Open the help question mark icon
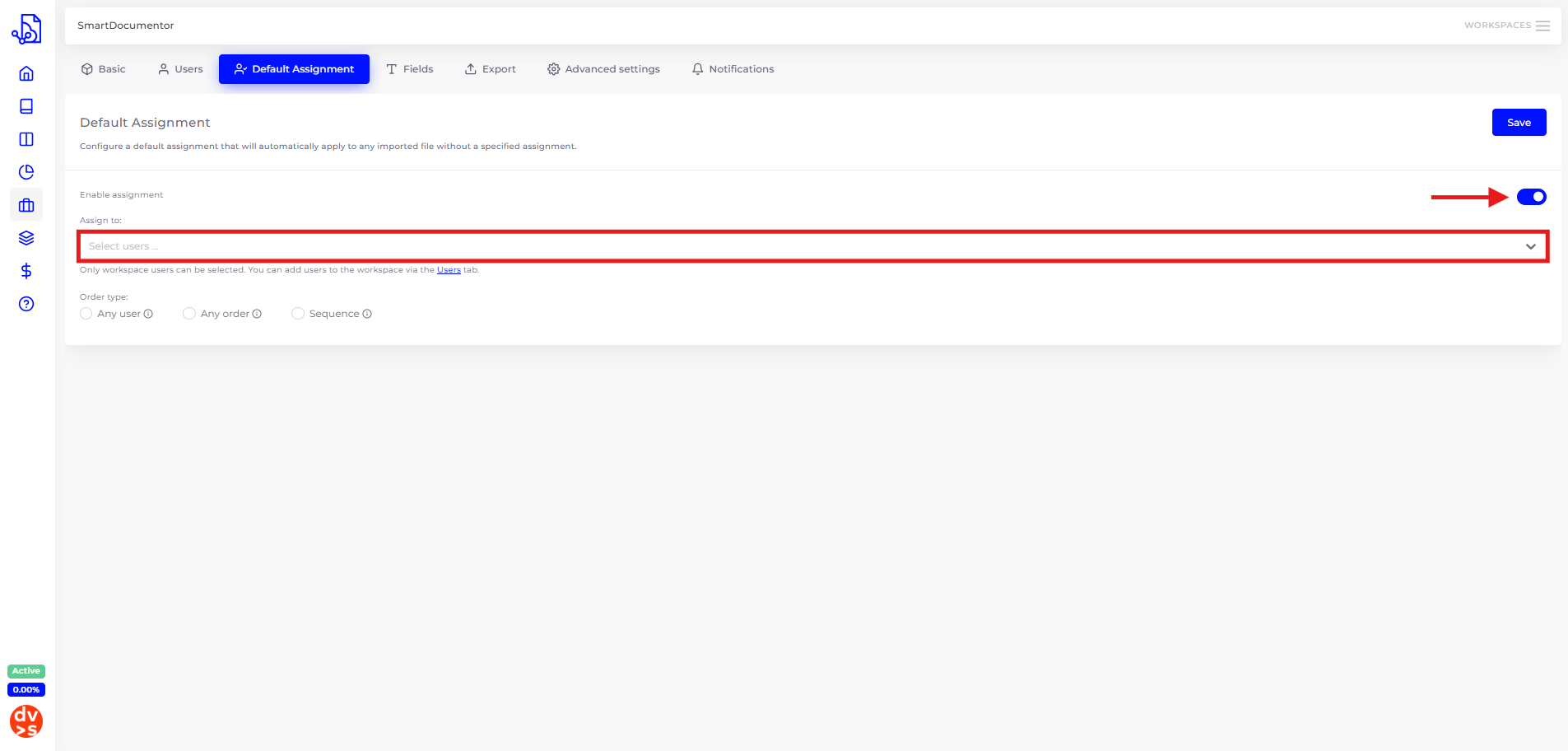The image size is (1568, 751). coord(26,304)
